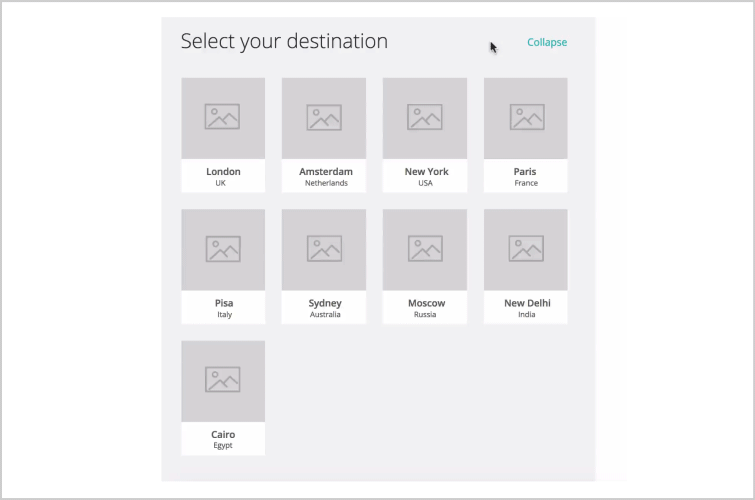Select the London city name label

coord(223,171)
